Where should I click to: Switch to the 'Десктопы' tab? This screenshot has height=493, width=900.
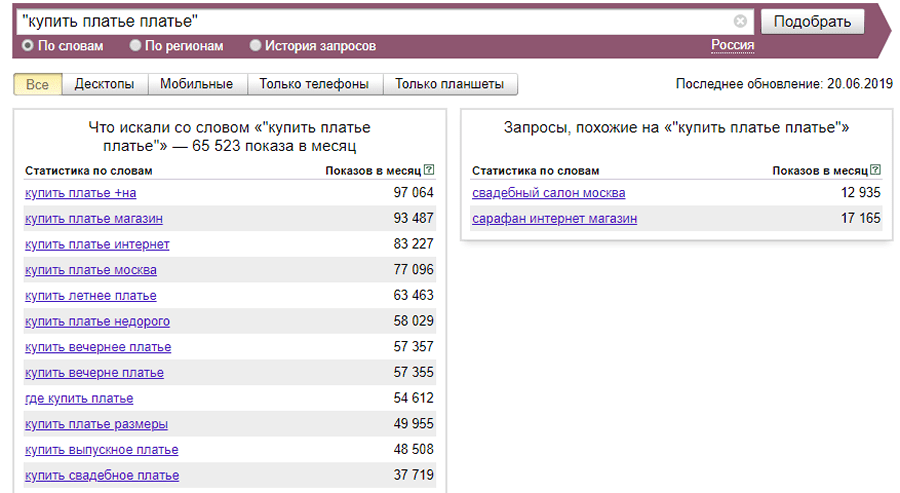[104, 84]
